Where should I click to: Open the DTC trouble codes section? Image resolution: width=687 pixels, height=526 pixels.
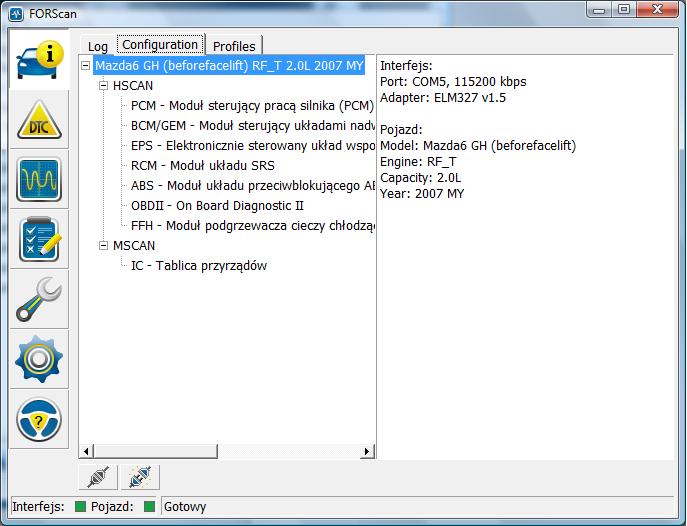coord(39,122)
